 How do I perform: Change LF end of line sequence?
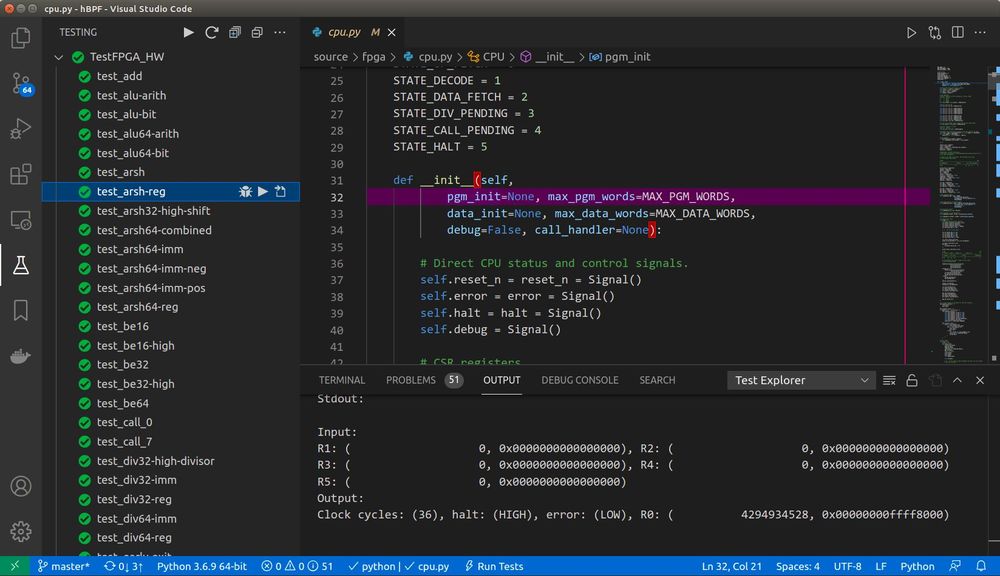point(881,566)
